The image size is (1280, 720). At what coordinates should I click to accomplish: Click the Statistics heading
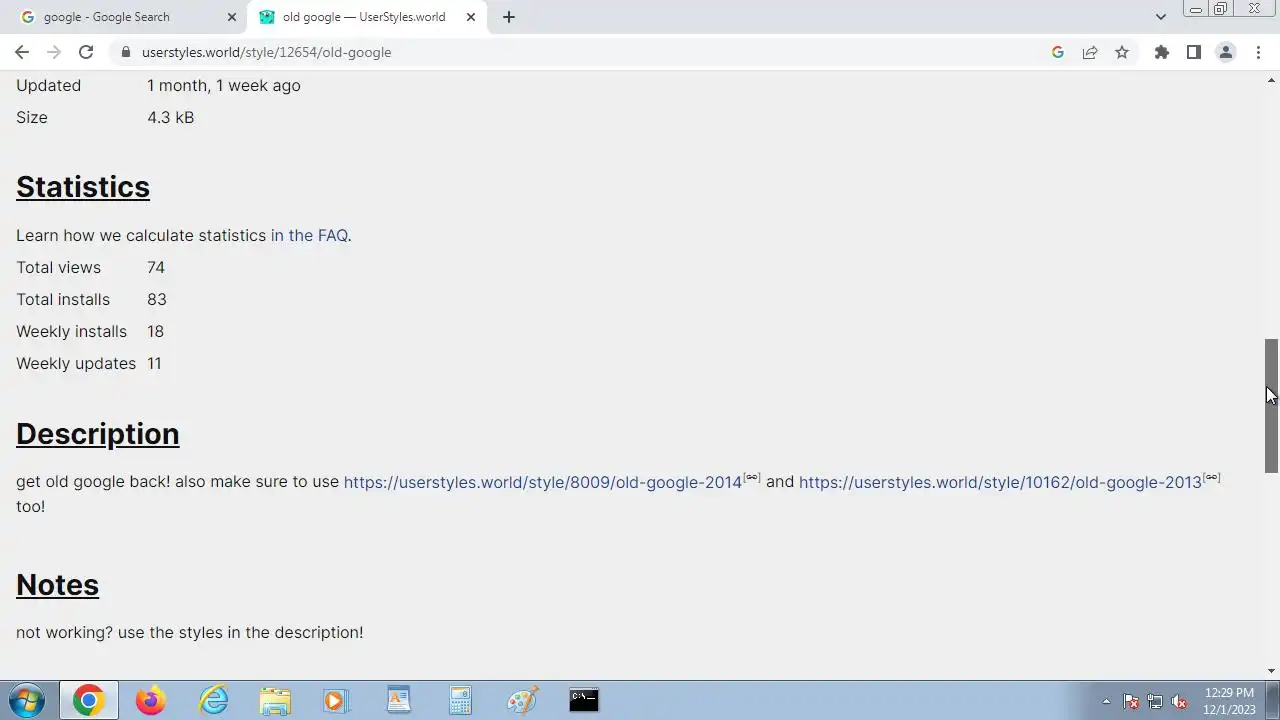pyautogui.click(x=83, y=187)
